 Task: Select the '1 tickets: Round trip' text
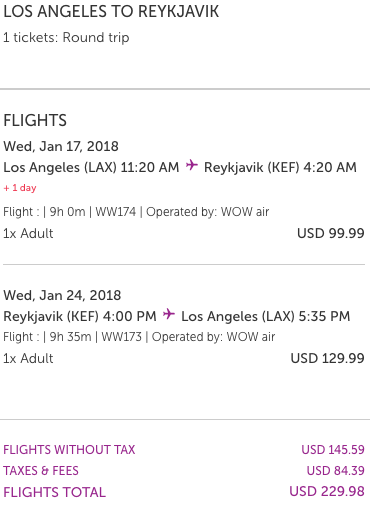click(x=66, y=37)
